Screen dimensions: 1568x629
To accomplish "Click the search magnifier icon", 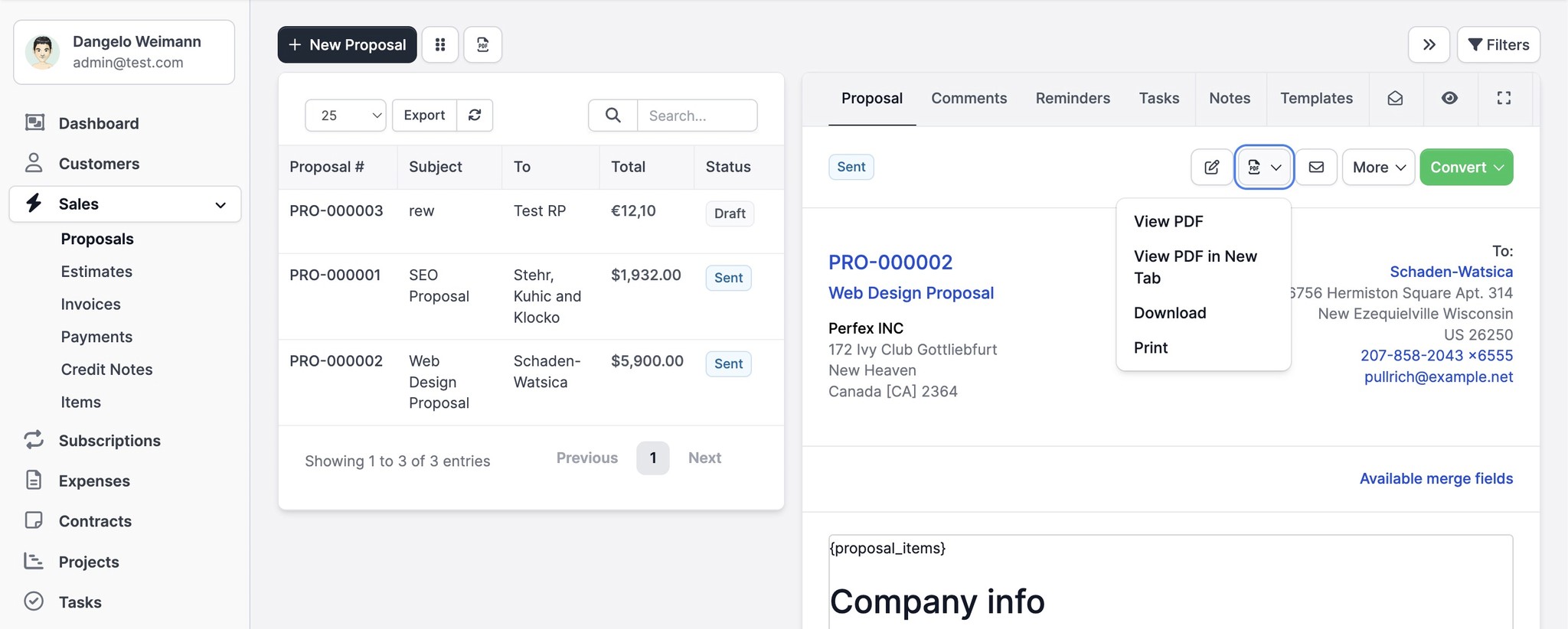I will 612,116.
